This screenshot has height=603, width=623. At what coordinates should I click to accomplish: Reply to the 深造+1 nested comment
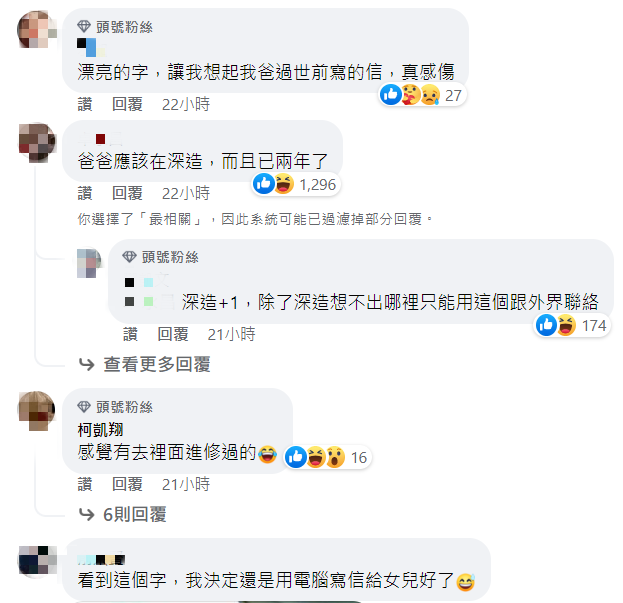(173, 334)
